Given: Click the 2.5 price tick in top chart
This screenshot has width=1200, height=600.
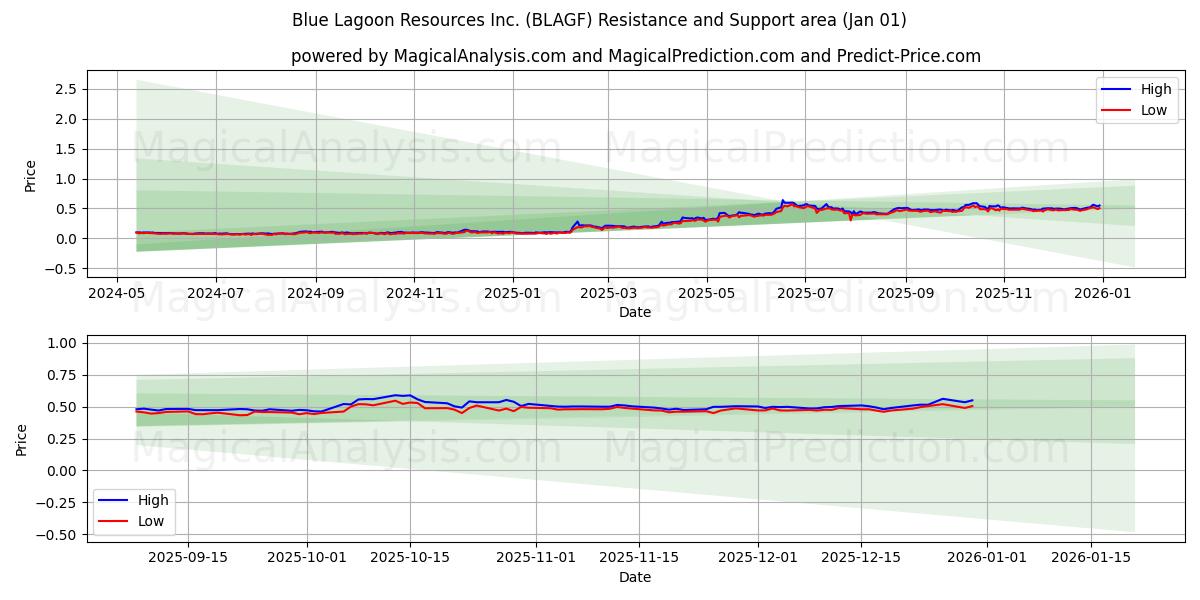Looking at the screenshot, I should [x=67, y=89].
